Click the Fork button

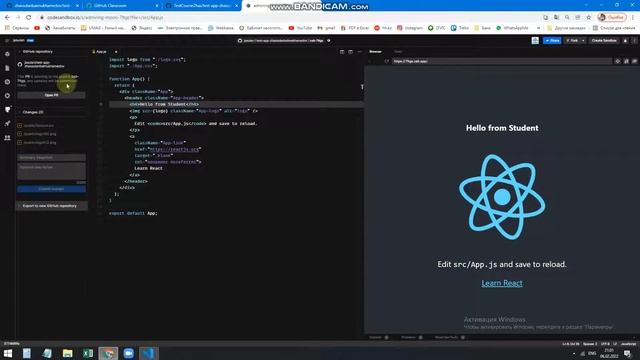tap(572, 40)
